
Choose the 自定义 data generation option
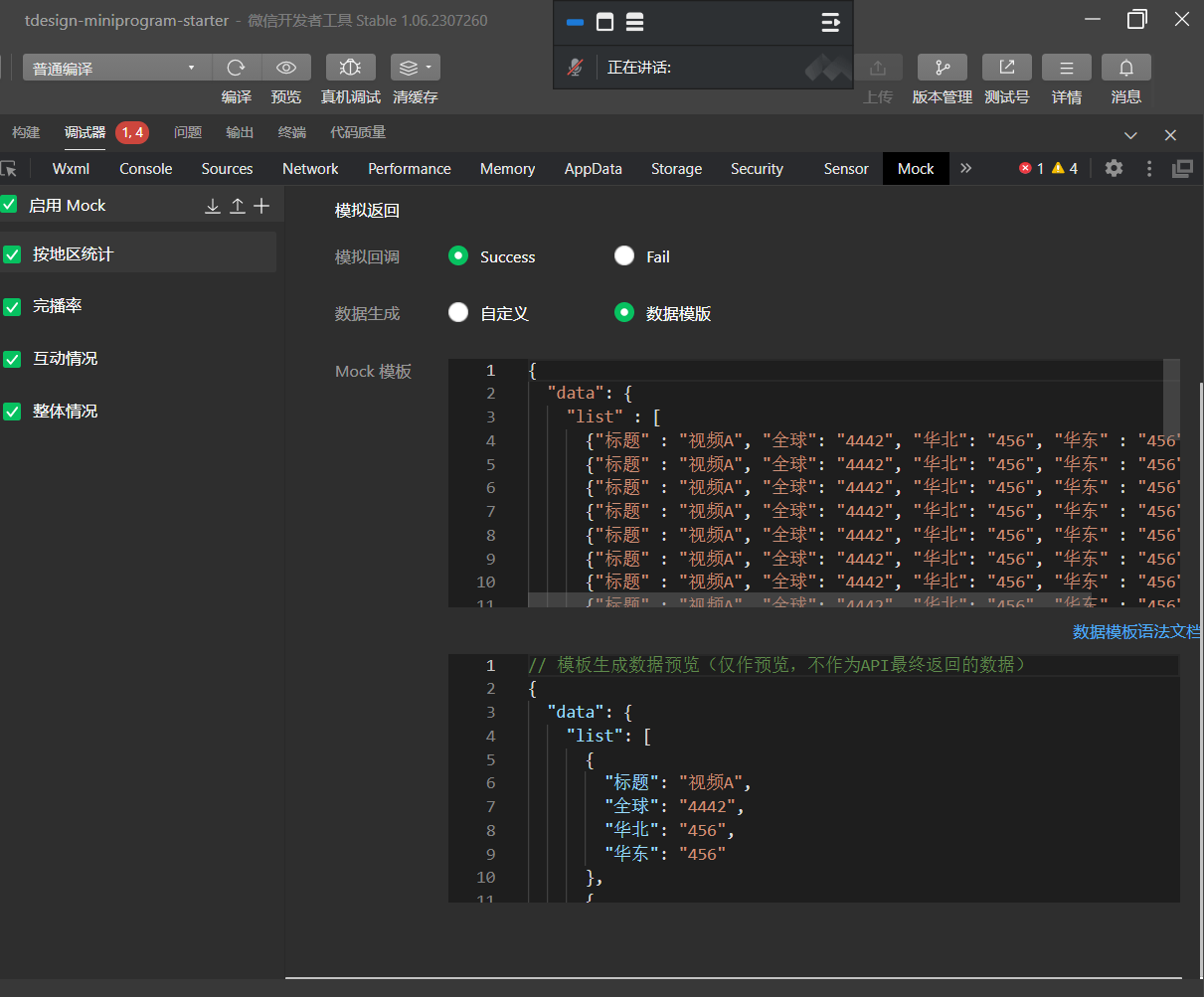(x=458, y=313)
